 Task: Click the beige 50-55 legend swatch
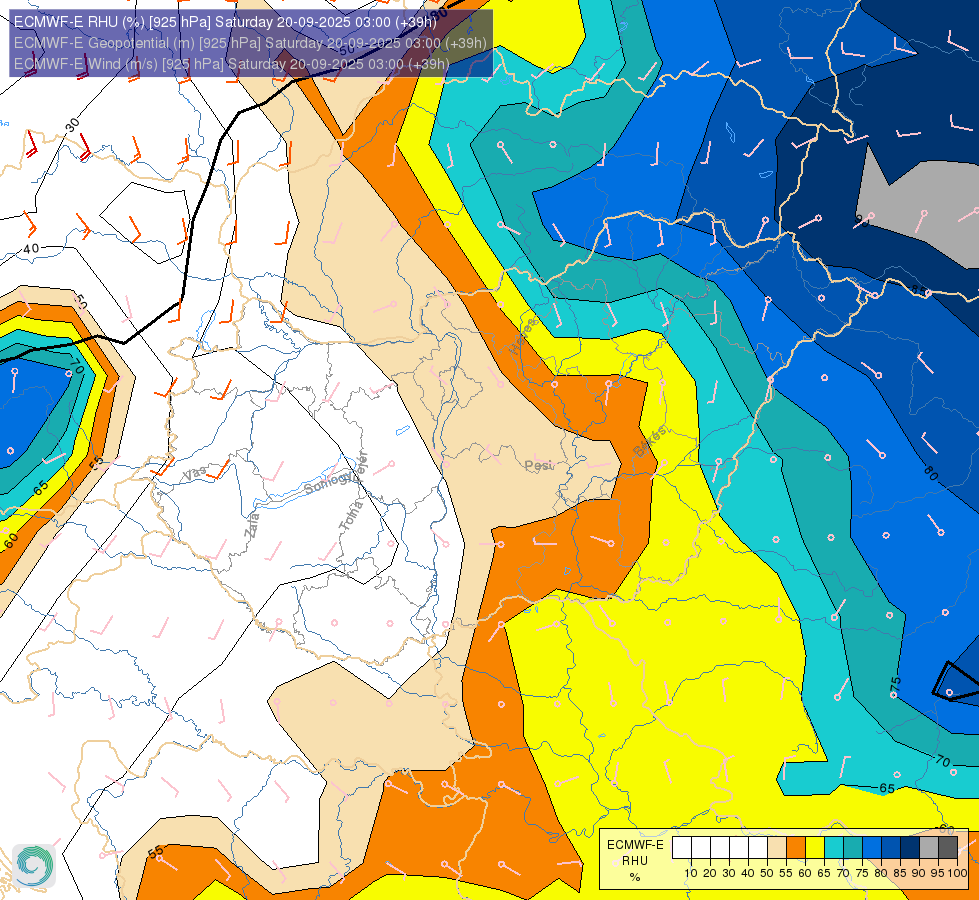pyautogui.click(x=777, y=848)
